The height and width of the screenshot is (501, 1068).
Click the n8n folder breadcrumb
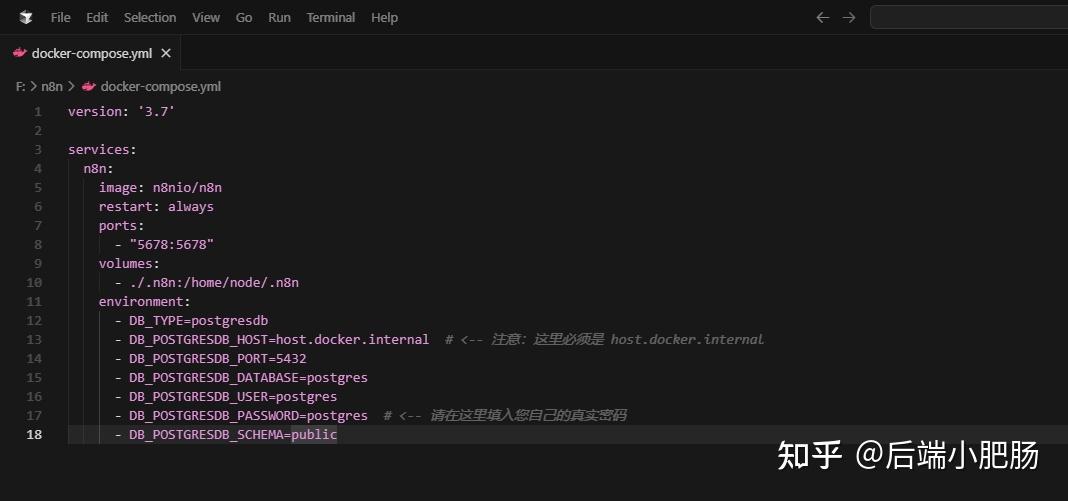point(52,86)
